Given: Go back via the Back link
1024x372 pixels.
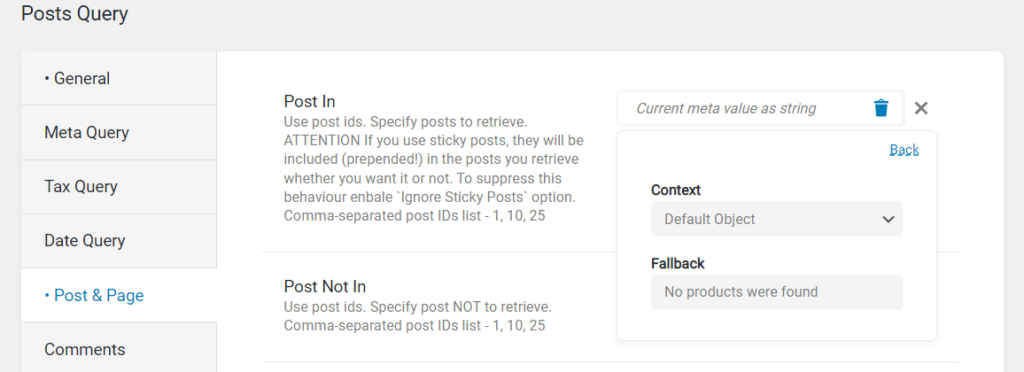Looking at the screenshot, I should (x=904, y=150).
